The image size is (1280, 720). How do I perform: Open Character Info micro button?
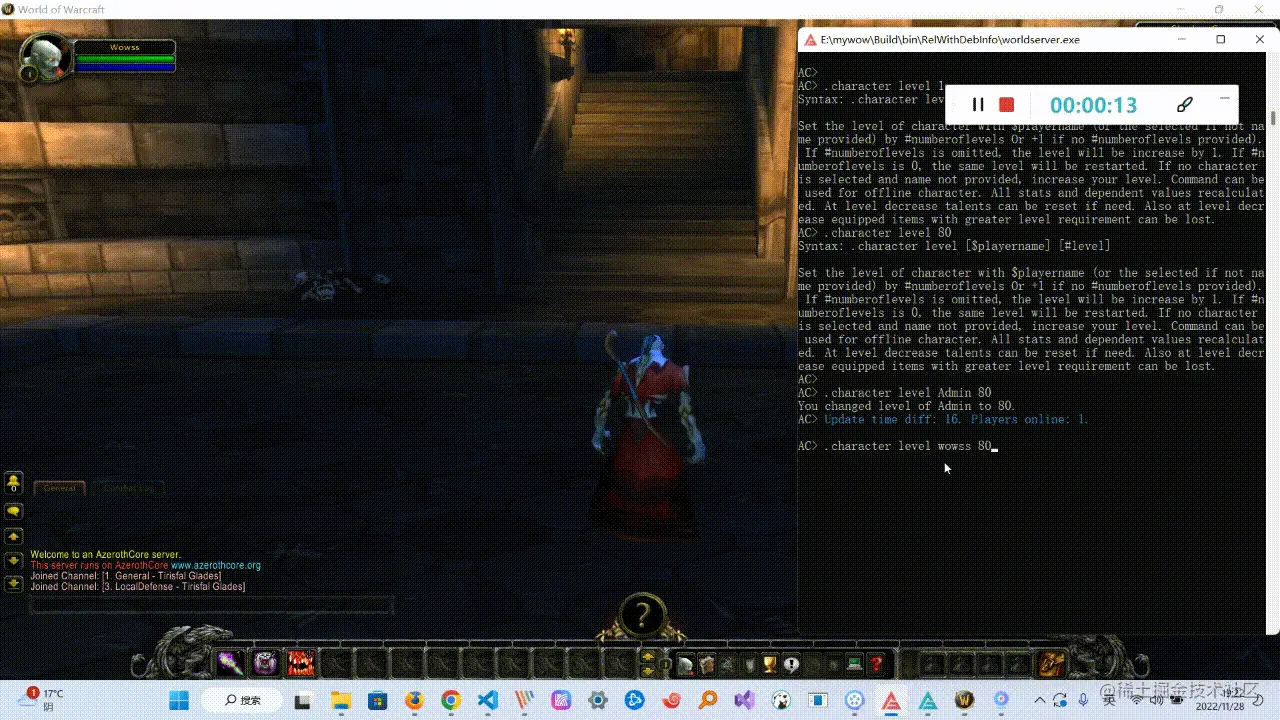point(686,664)
